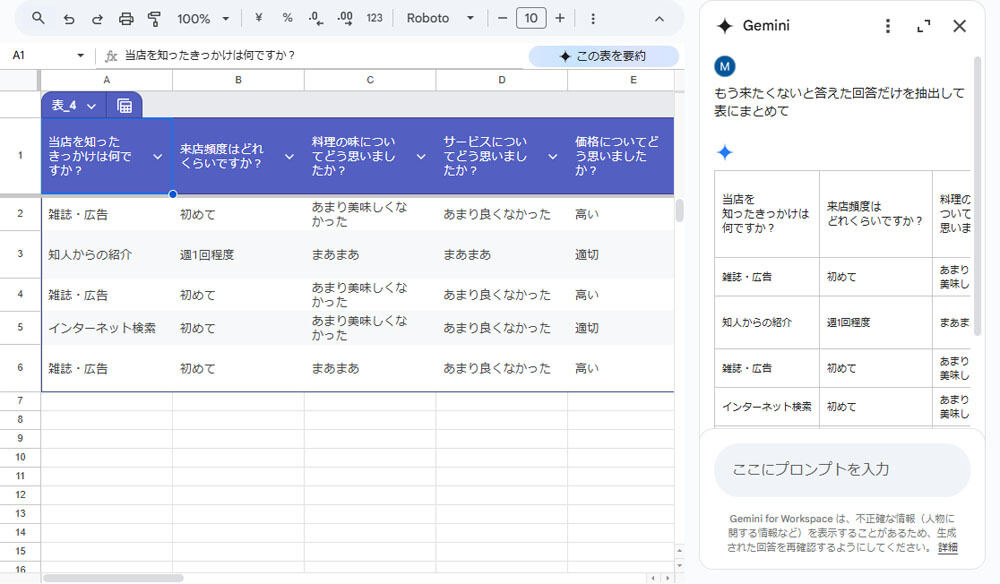Screen dimensions: 1000x584
Task: Click the scroll-down arrow of sheet
Action: pos(679,565)
